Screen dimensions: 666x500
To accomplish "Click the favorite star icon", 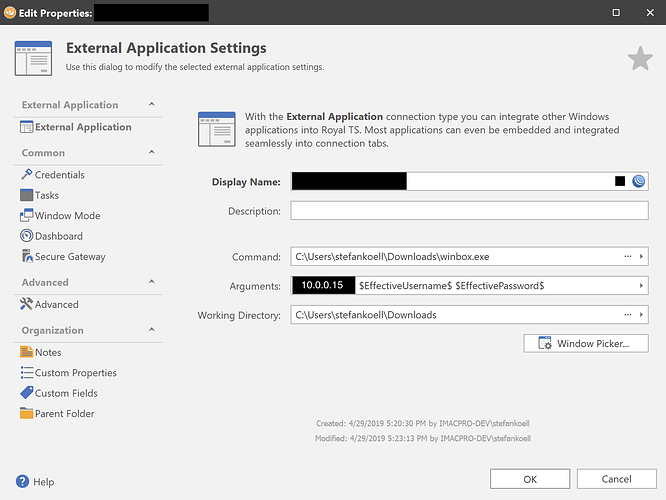I will [x=640, y=59].
